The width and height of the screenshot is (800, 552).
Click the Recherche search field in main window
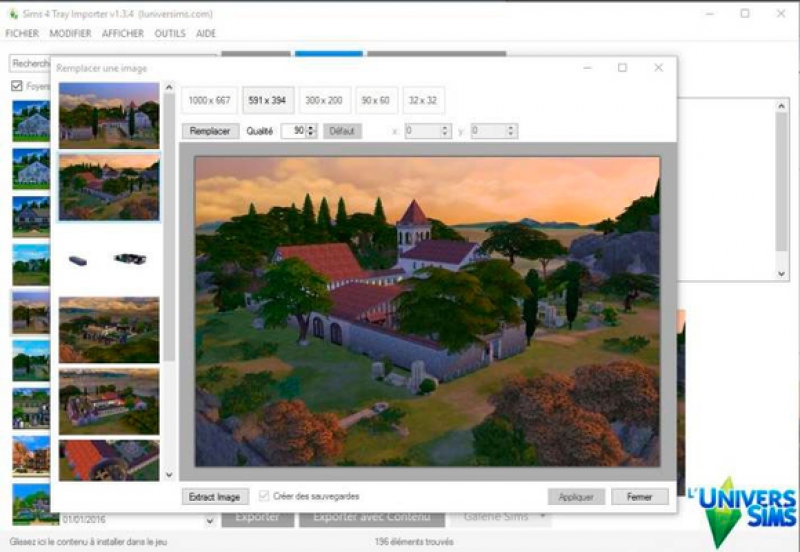point(31,64)
